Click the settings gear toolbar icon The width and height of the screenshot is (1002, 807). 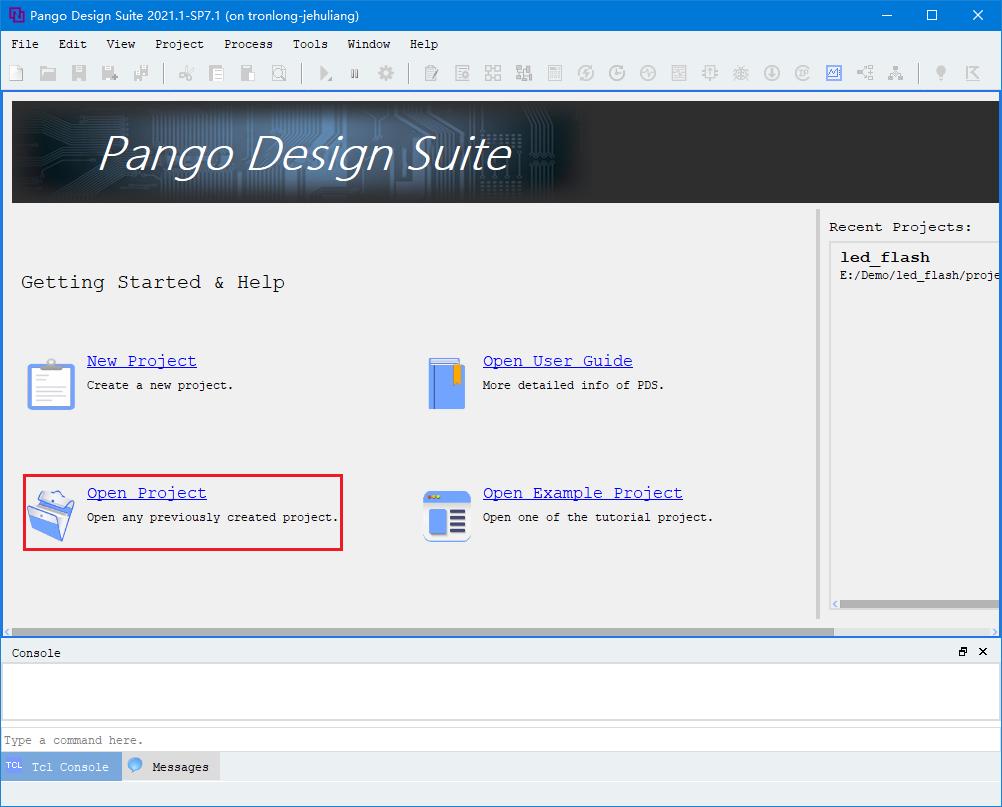386,73
